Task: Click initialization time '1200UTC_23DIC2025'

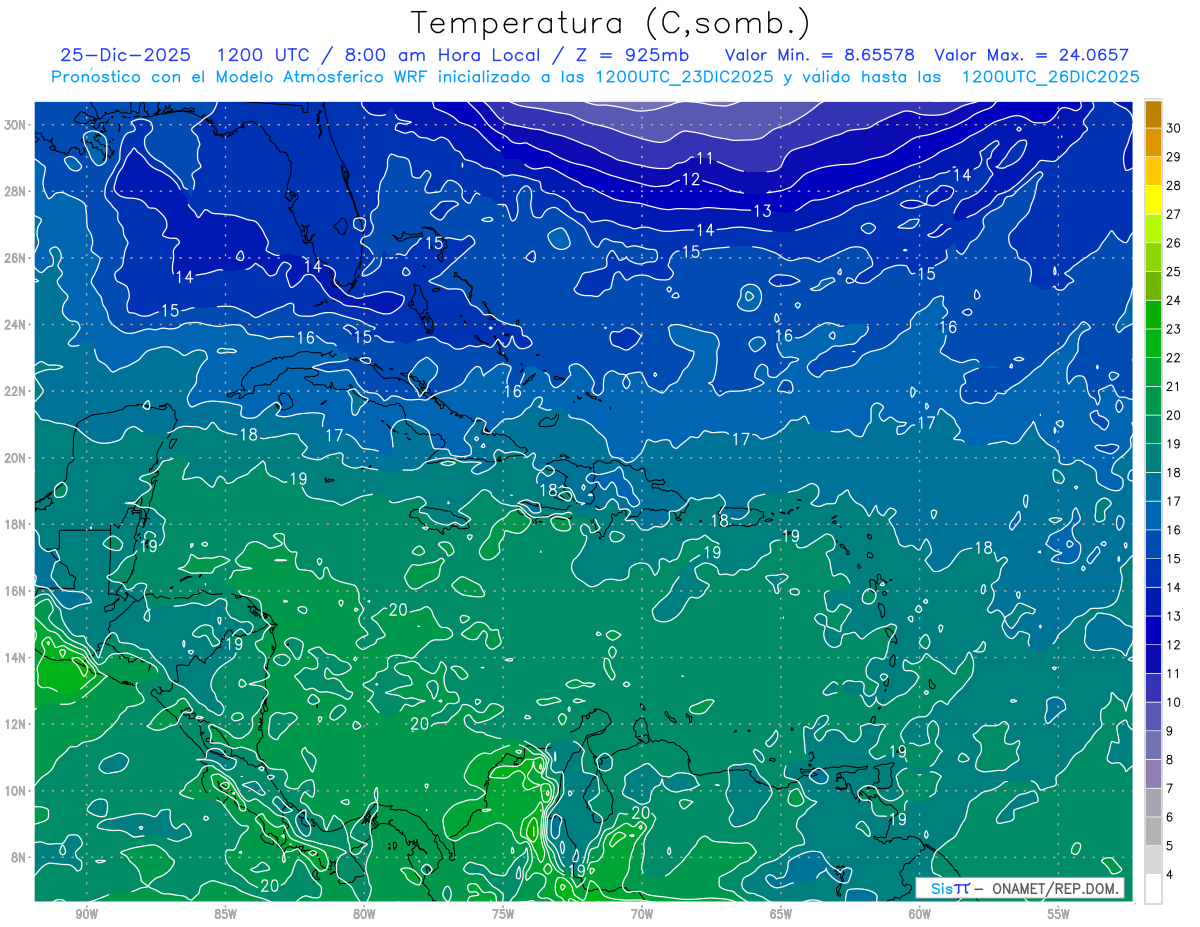Action: tap(684, 77)
